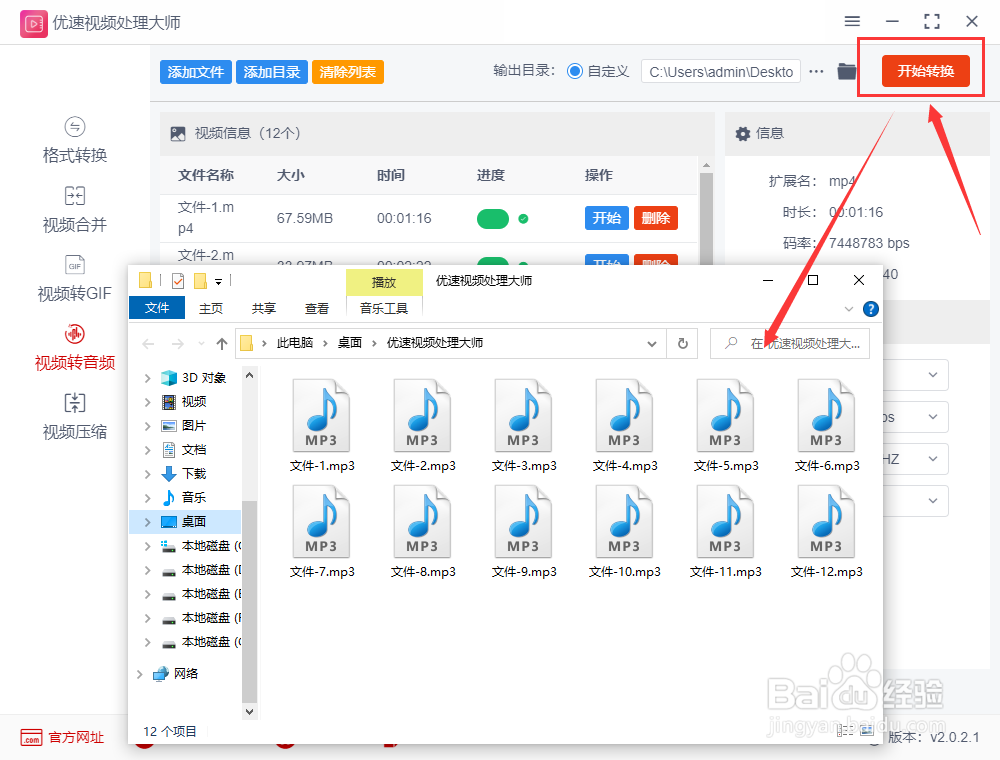Click the large icons view toggle in the status bar
This screenshot has width=1000, height=760.
point(867,731)
